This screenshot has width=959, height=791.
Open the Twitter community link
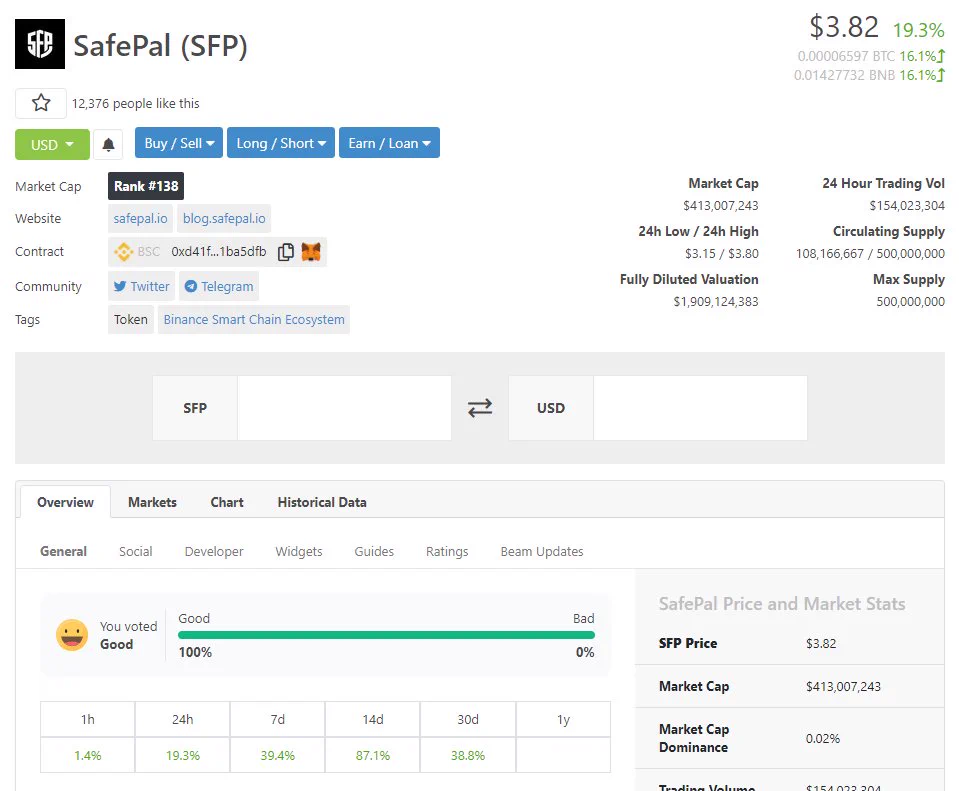[x=141, y=286]
